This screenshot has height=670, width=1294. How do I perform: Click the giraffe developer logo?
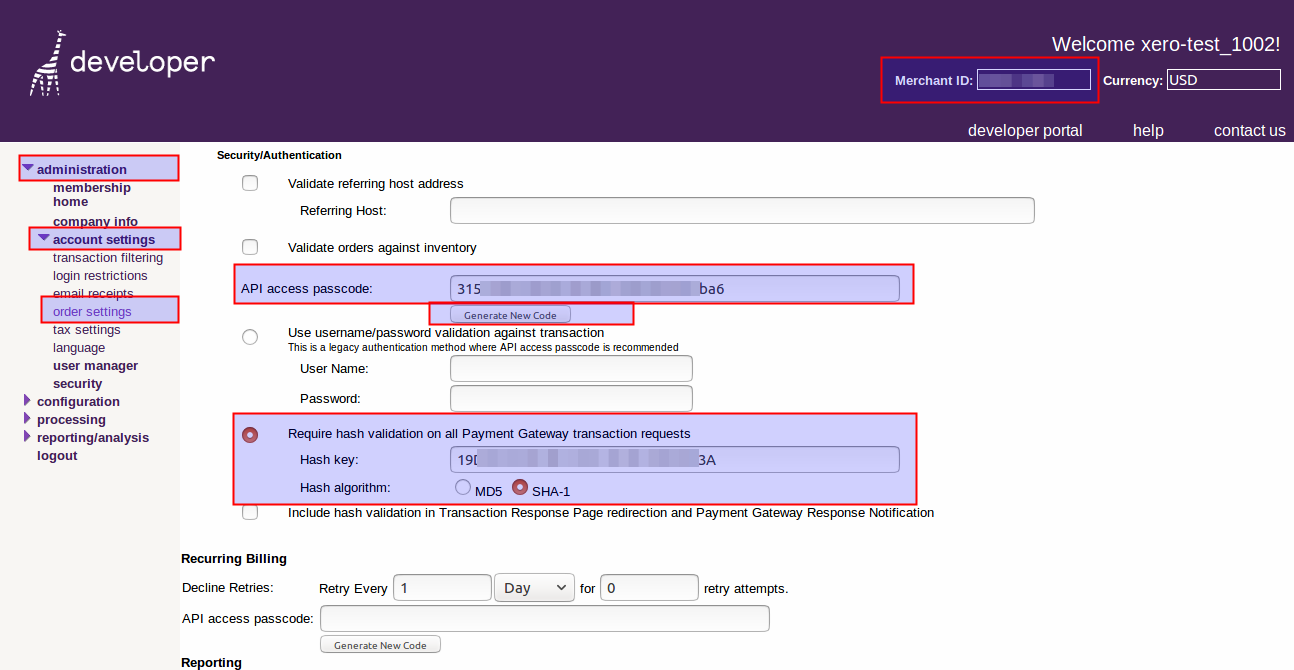(x=122, y=63)
